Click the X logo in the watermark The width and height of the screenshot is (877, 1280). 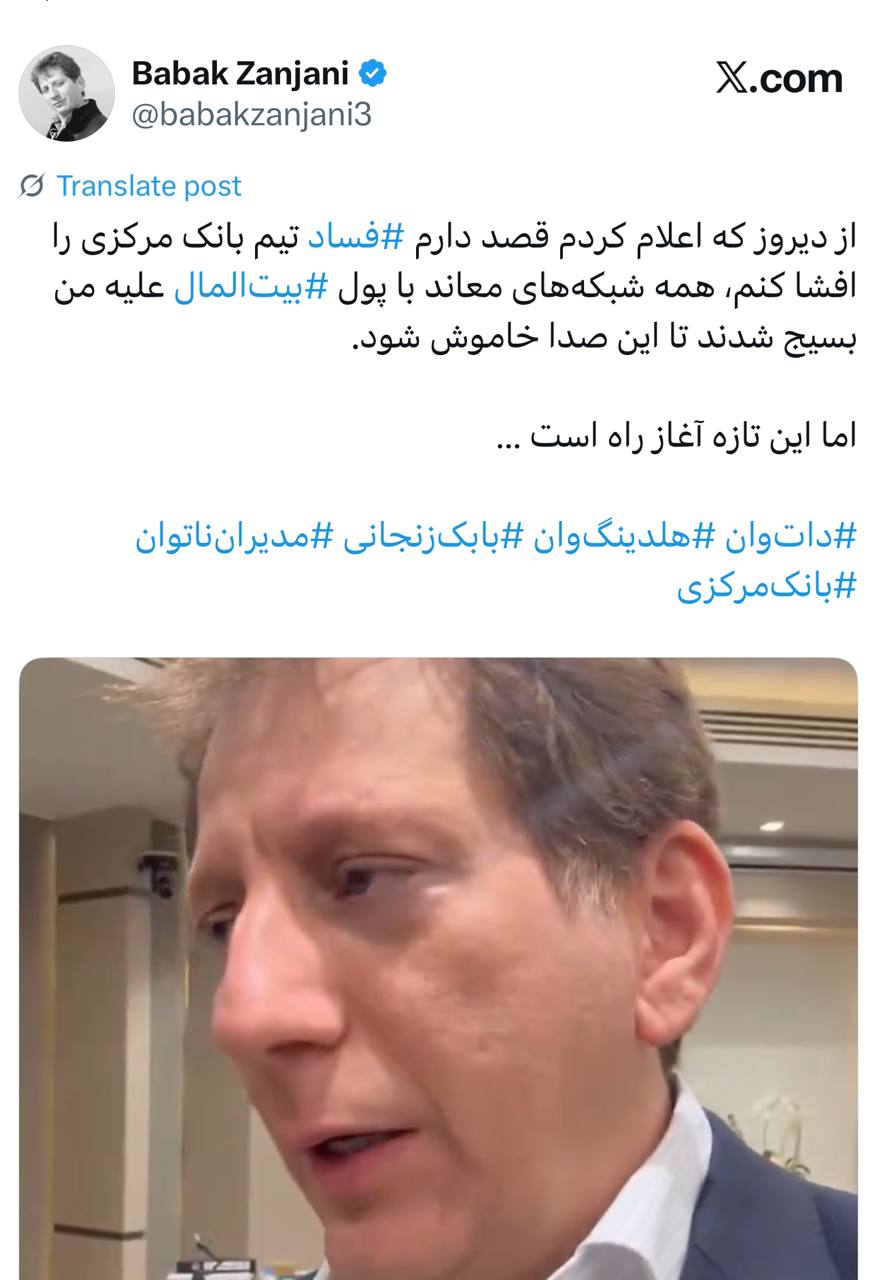coord(736,78)
